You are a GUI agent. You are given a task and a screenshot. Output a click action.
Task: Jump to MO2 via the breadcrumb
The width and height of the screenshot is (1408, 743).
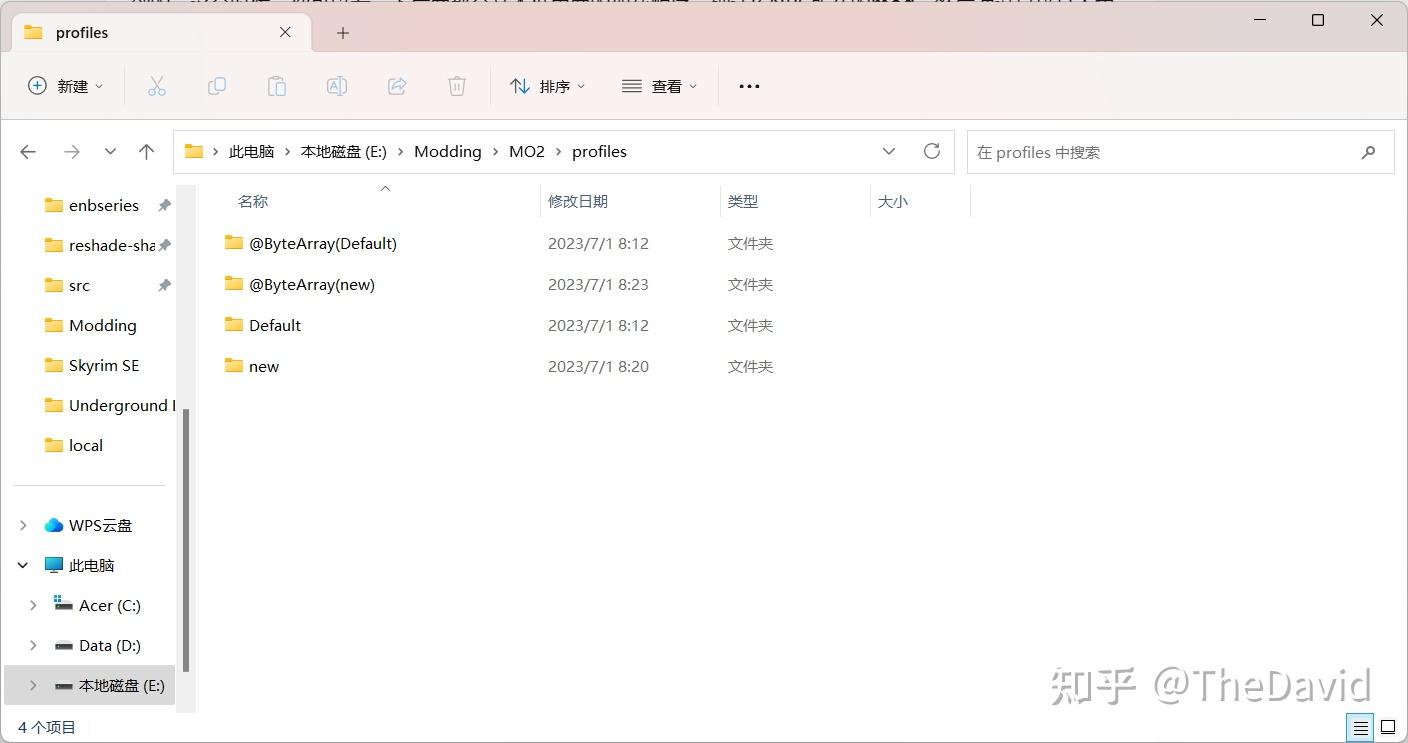[526, 151]
